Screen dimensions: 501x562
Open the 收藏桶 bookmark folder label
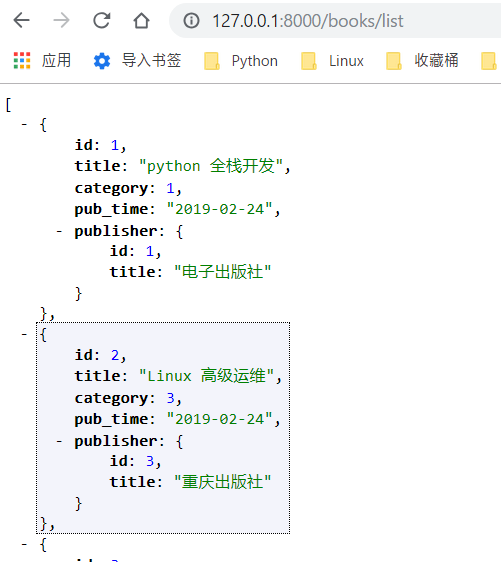click(436, 60)
